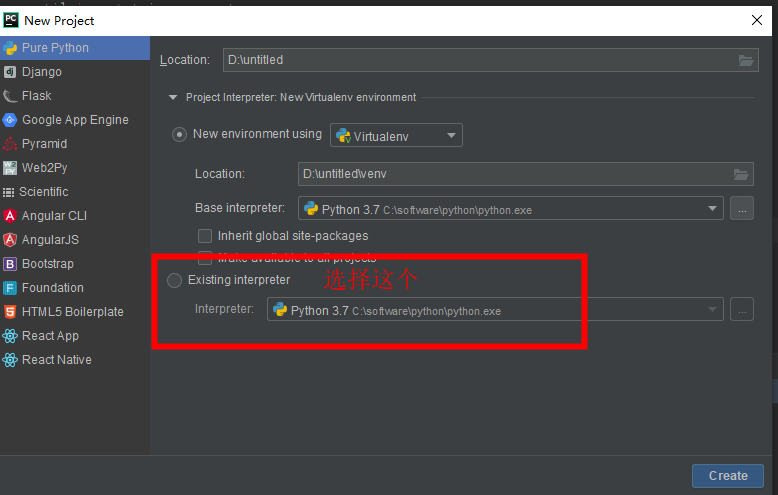
Task: Select the New environment using radio button
Action: tap(179, 134)
